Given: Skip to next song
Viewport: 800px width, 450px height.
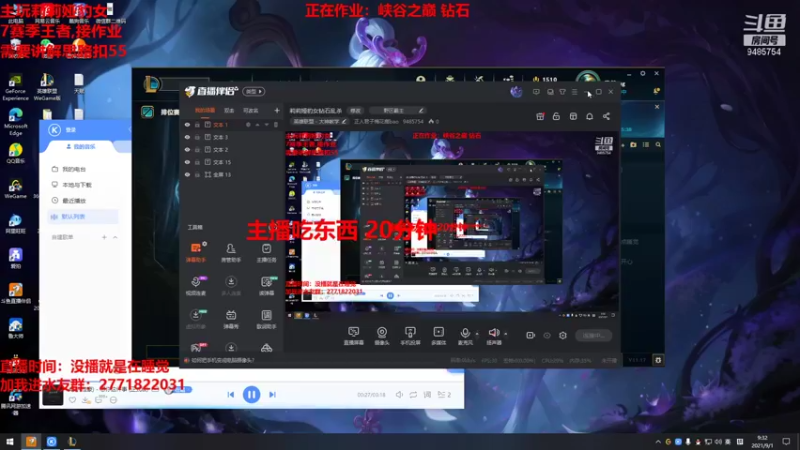Looking at the screenshot, I should point(272,394).
